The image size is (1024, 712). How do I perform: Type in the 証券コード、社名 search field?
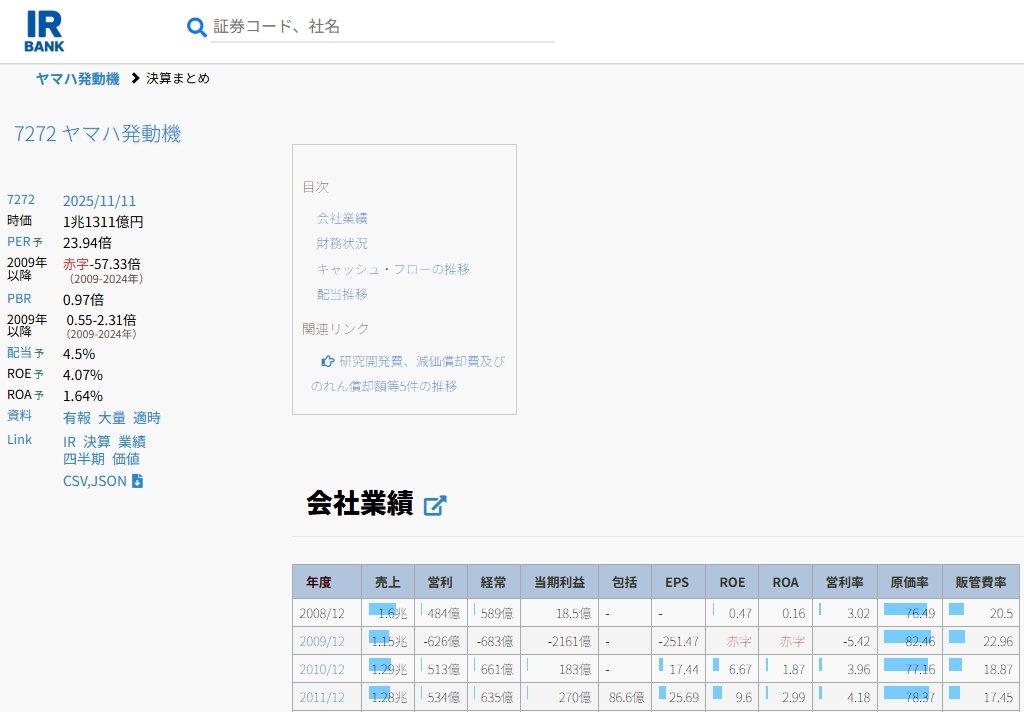tap(382, 27)
